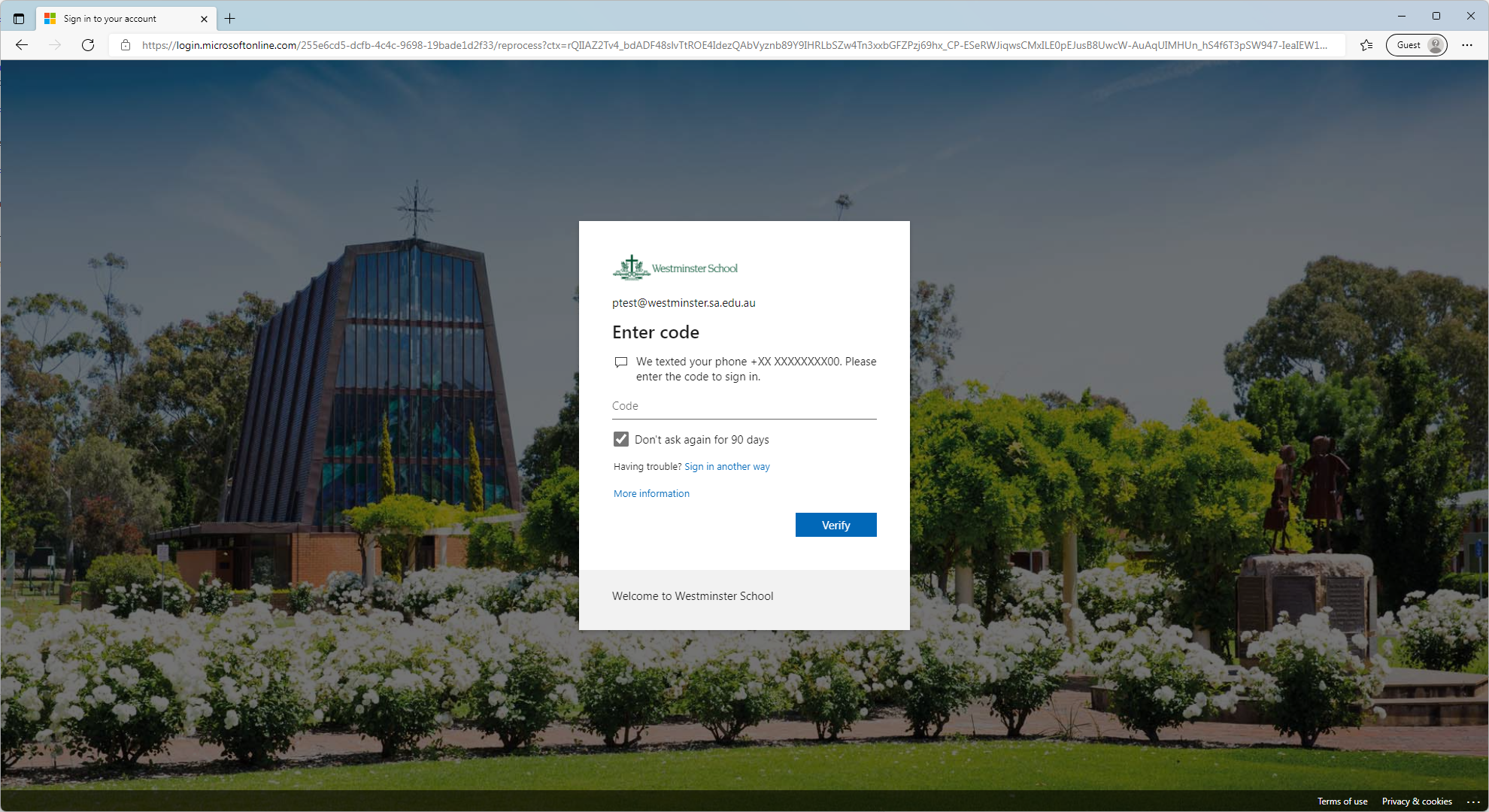This screenshot has height=812, width=1489.
Task: Re-enable the Don't ask again checkbox
Action: pos(620,439)
